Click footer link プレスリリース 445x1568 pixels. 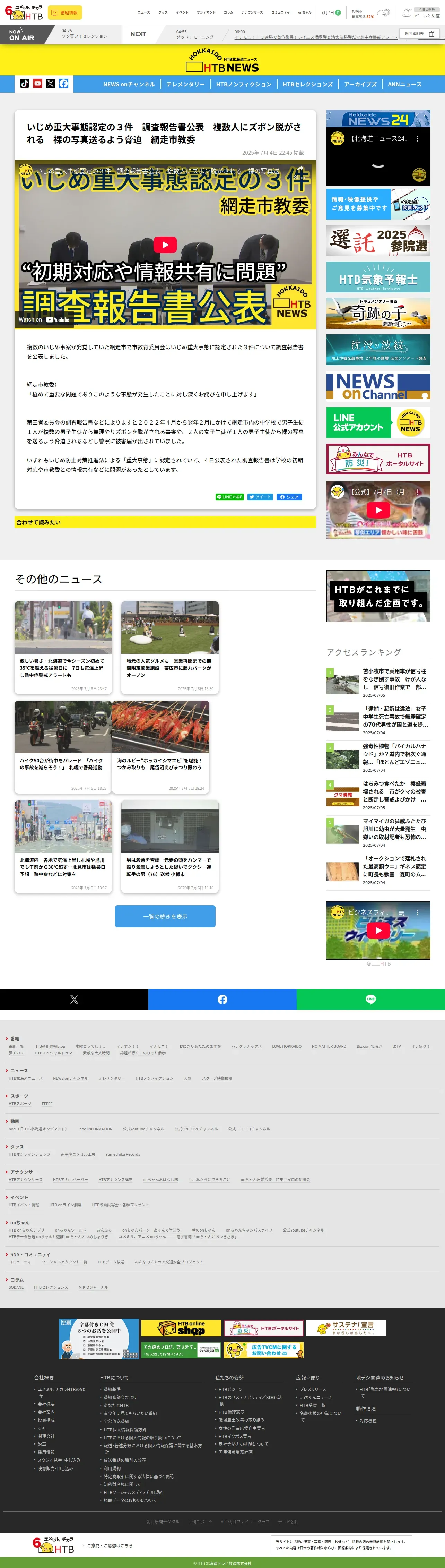(x=313, y=1390)
